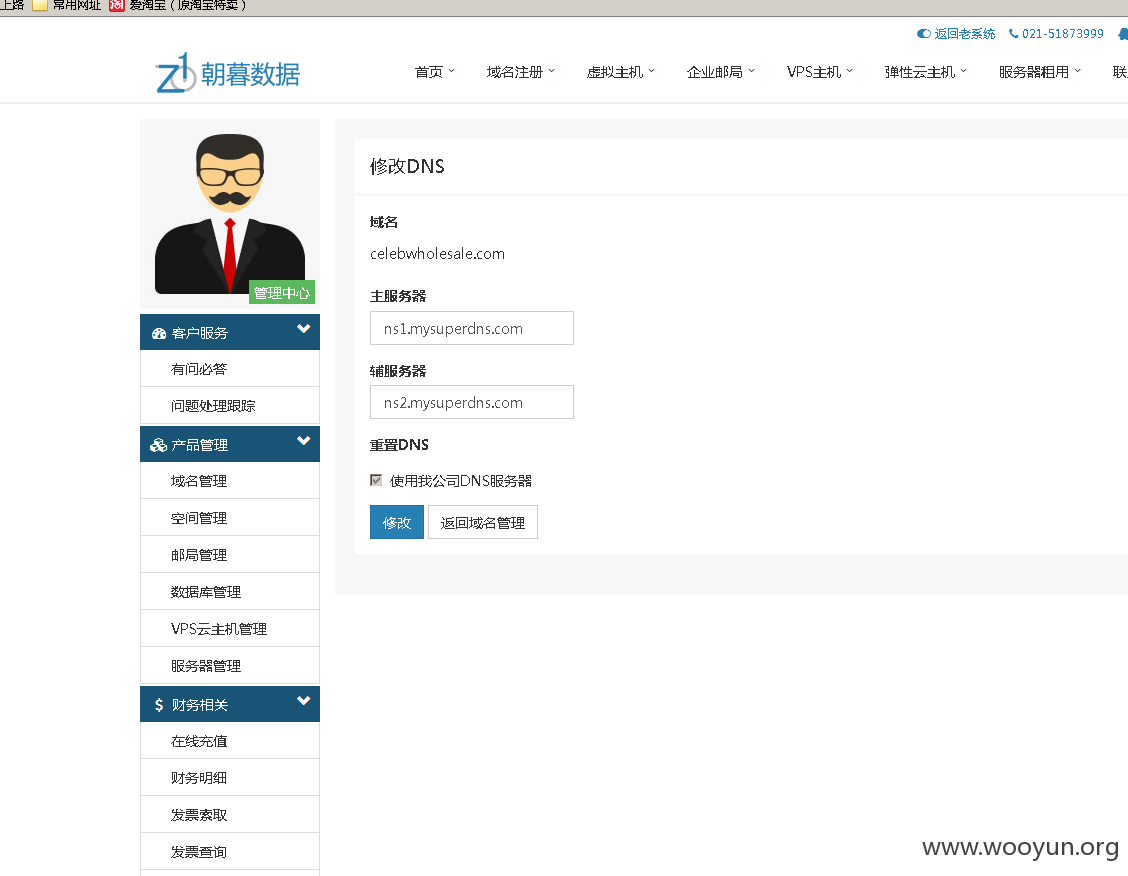Image resolution: width=1128 pixels, height=876 pixels.
Task: Open the 常用网址 bookmark folder icon
Action: [40, 5]
